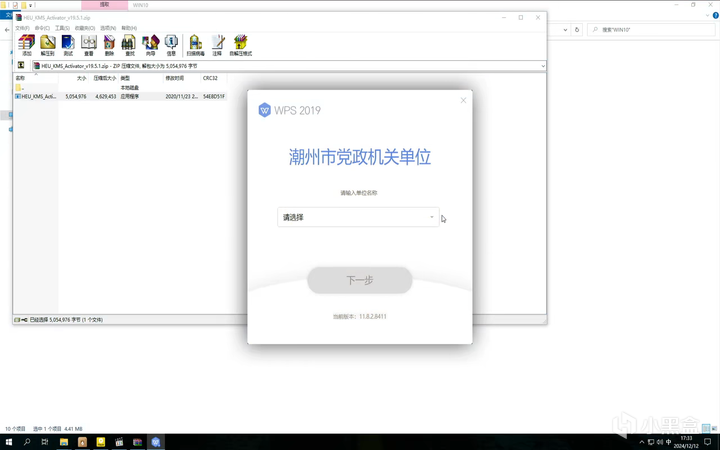
Task: Close the WPS 2019 setup dialog
Action: [463, 100]
